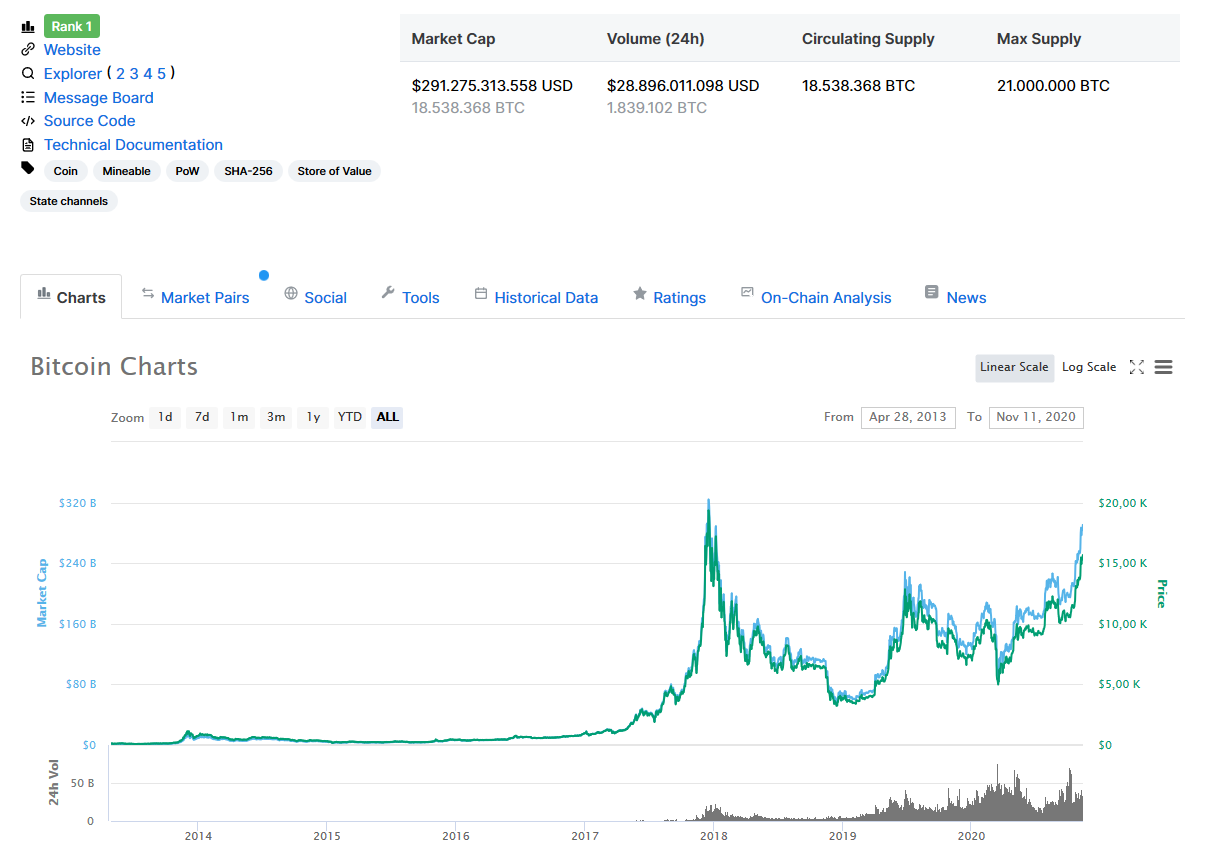
Task: Set zoom to 1d
Action: point(165,417)
